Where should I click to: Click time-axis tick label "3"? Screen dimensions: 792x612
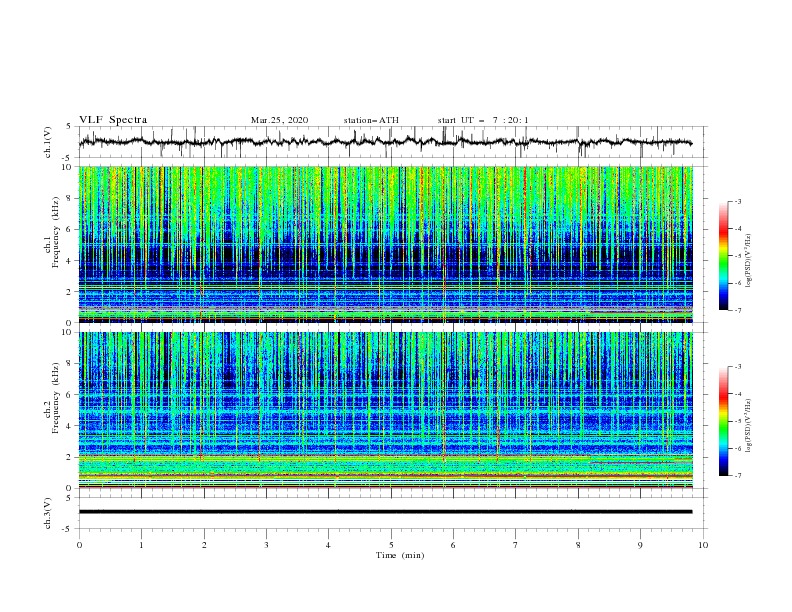coord(266,545)
